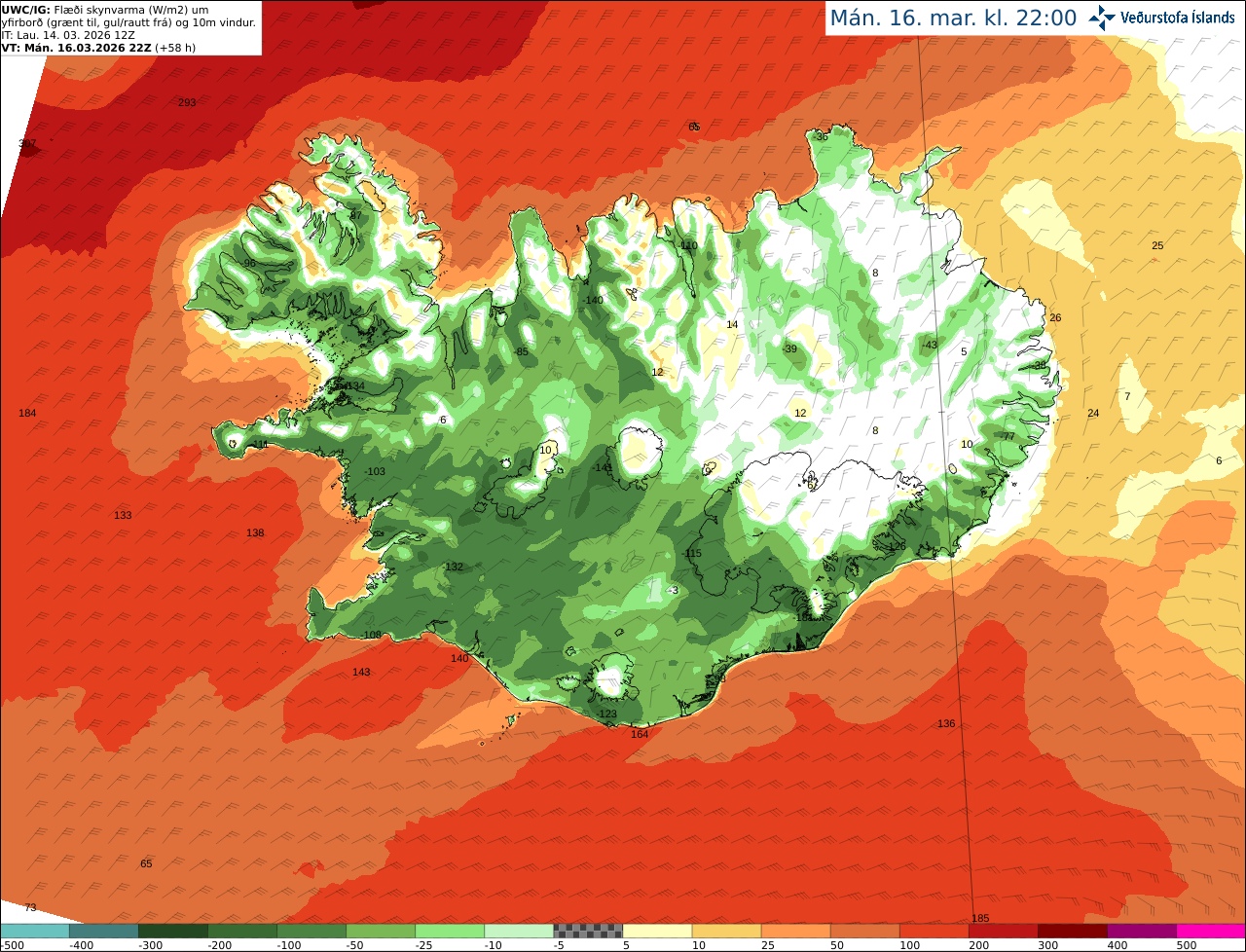Pick the light teal -500 to -400 legend swatch
The width and height of the screenshot is (1246, 952).
point(34,931)
